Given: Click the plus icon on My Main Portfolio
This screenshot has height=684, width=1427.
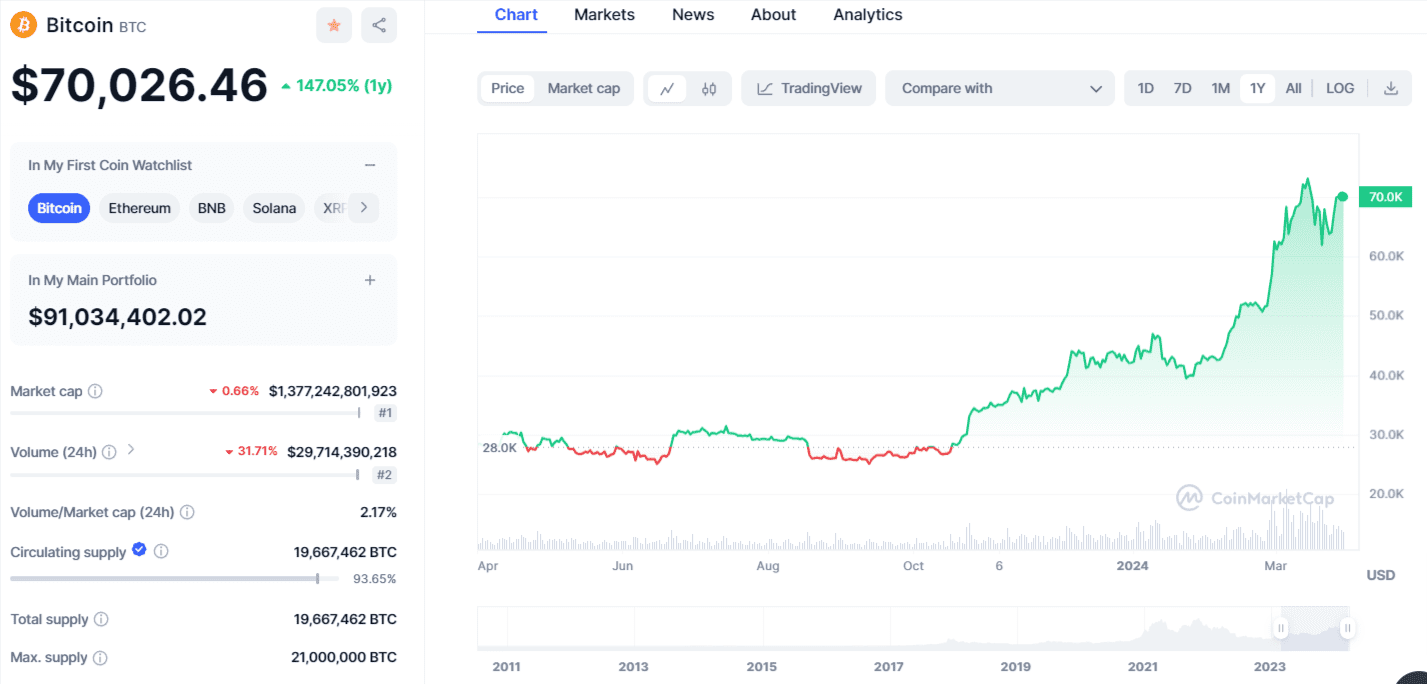Looking at the screenshot, I should click(370, 280).
